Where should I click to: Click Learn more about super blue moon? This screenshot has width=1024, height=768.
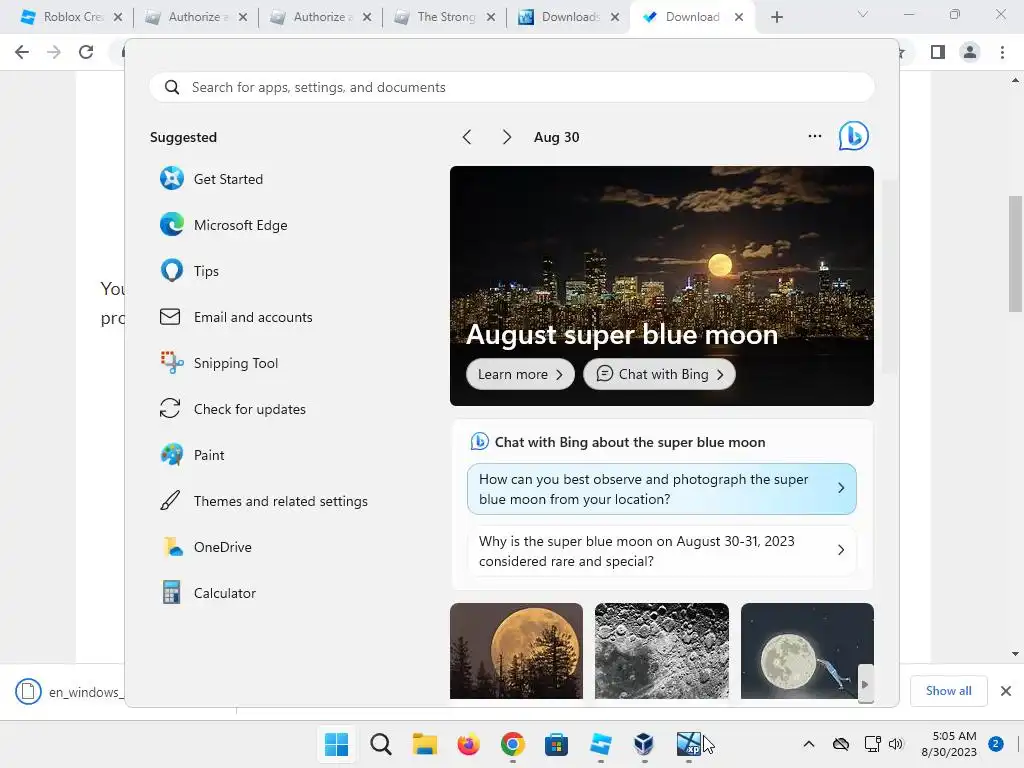coord(520,374)
